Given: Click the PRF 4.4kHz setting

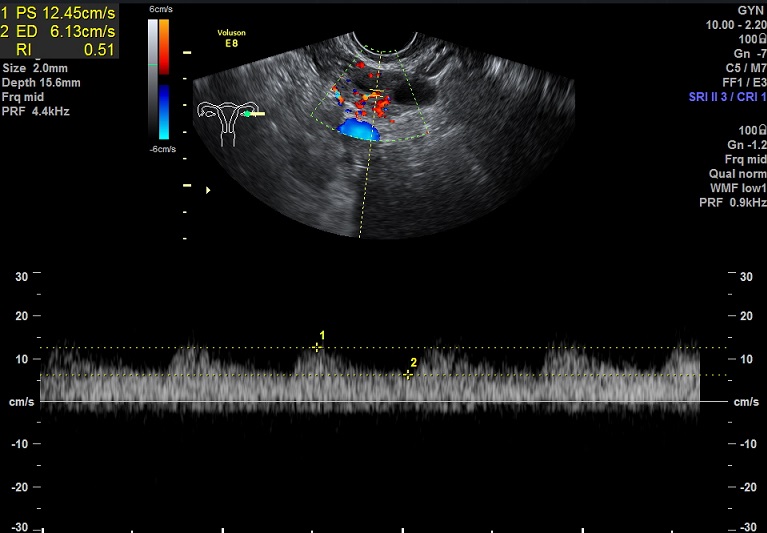Looking at the screenshot, I should coord(36,111).
